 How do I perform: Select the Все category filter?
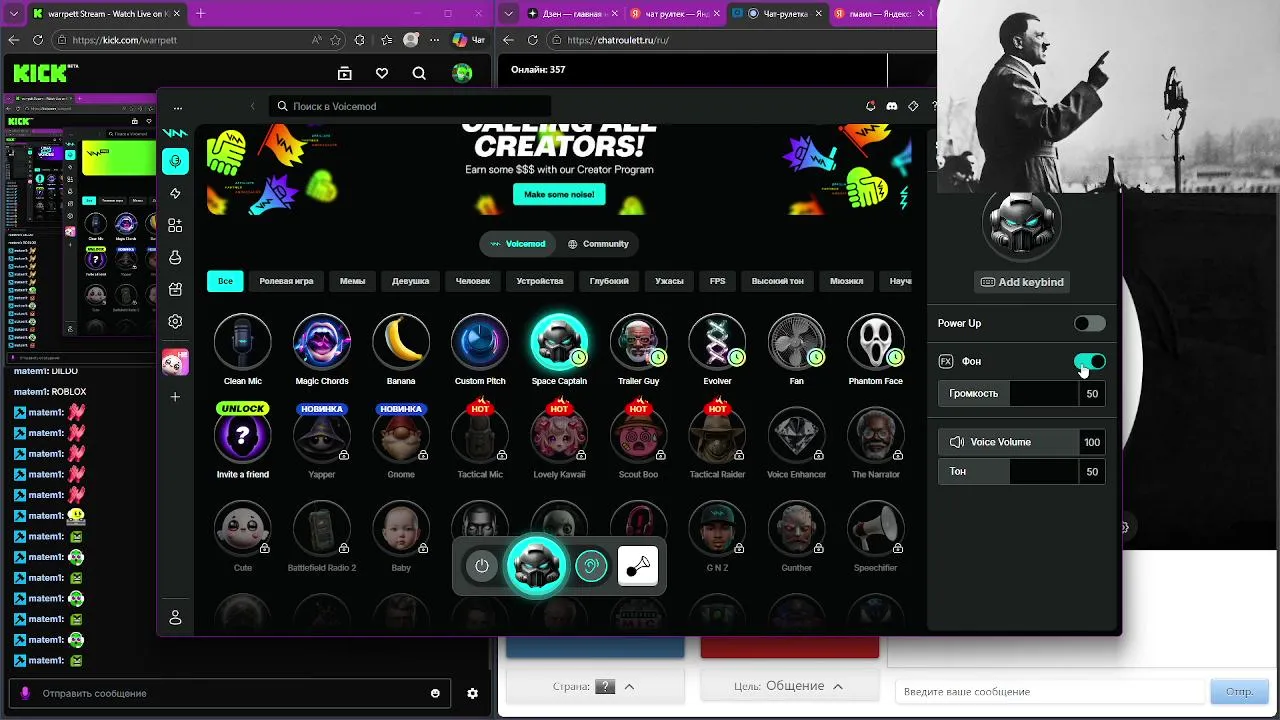point(225,281)
